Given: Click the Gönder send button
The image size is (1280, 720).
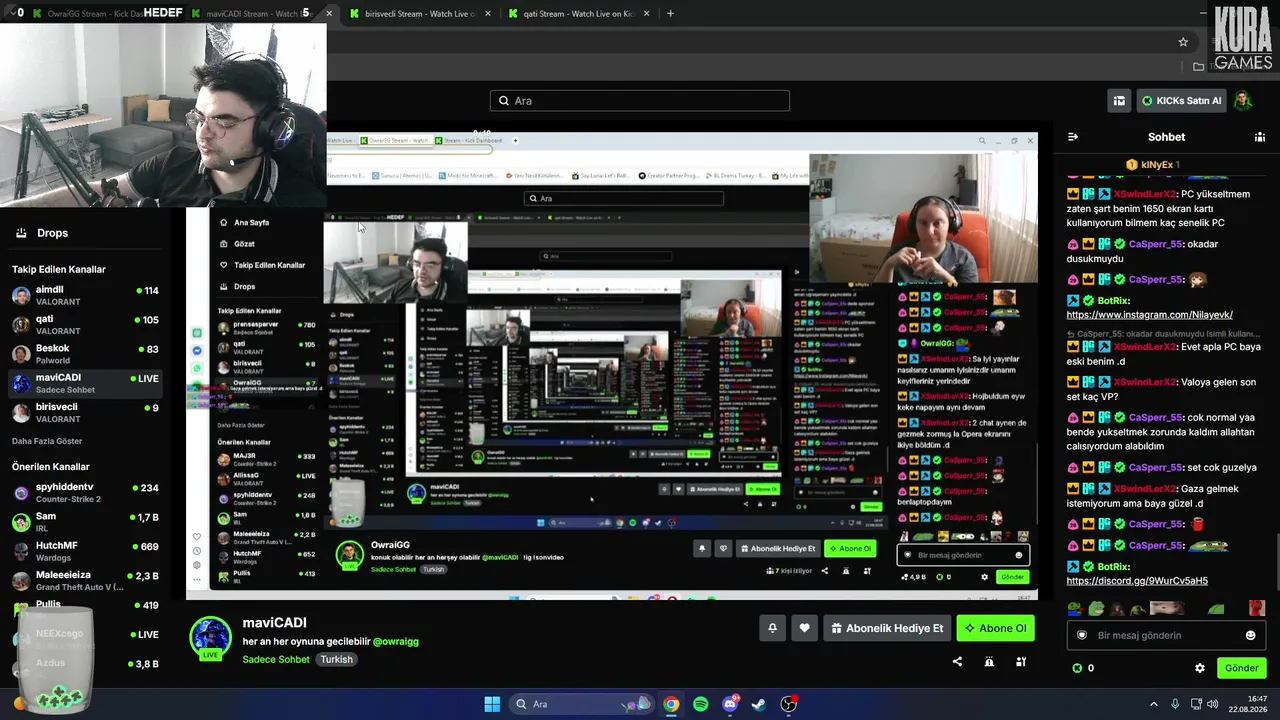Looking at the screenshot, I should pyautogui.click(x=1241, y=668).
